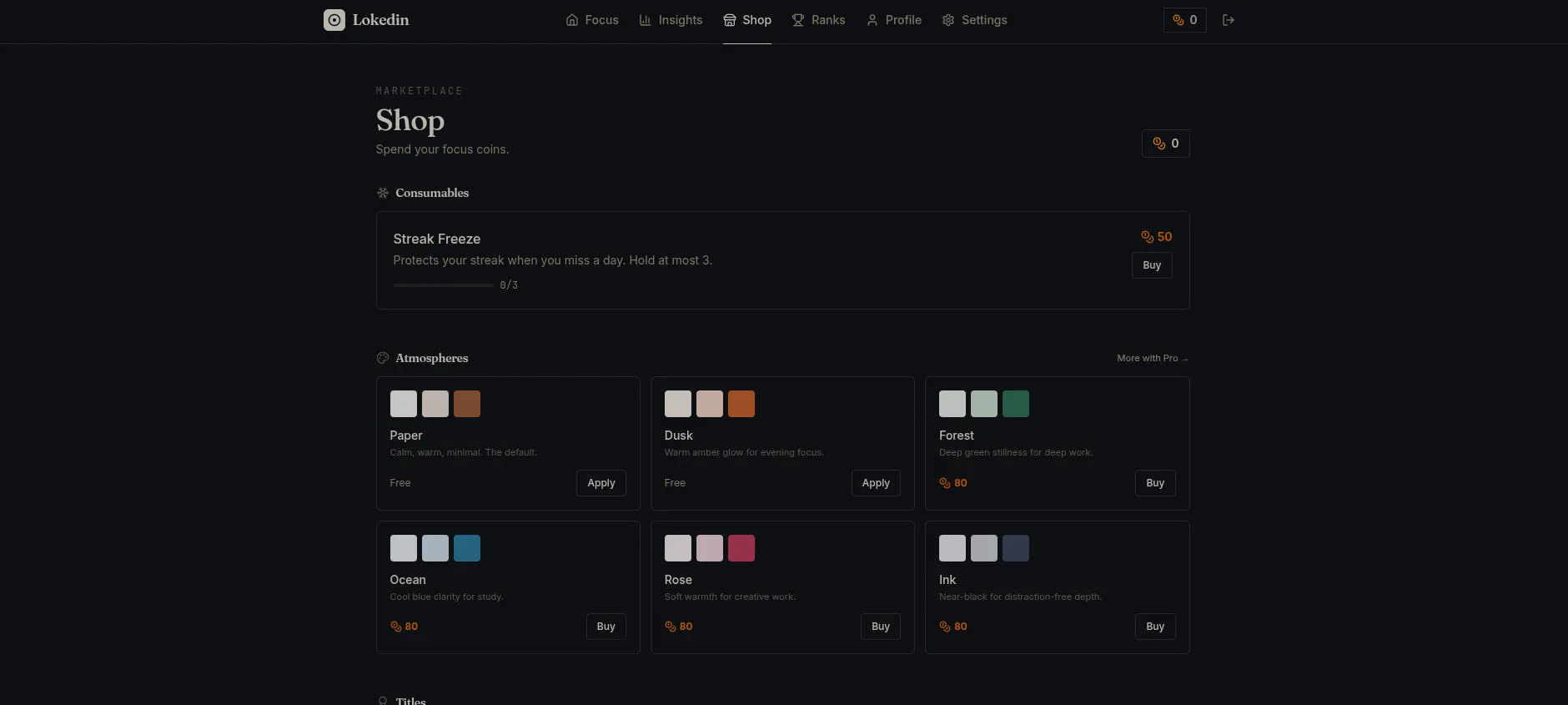Click the Streak Freeze title
The width and height of the screenshot is (1568, 705).
[437, 239]
